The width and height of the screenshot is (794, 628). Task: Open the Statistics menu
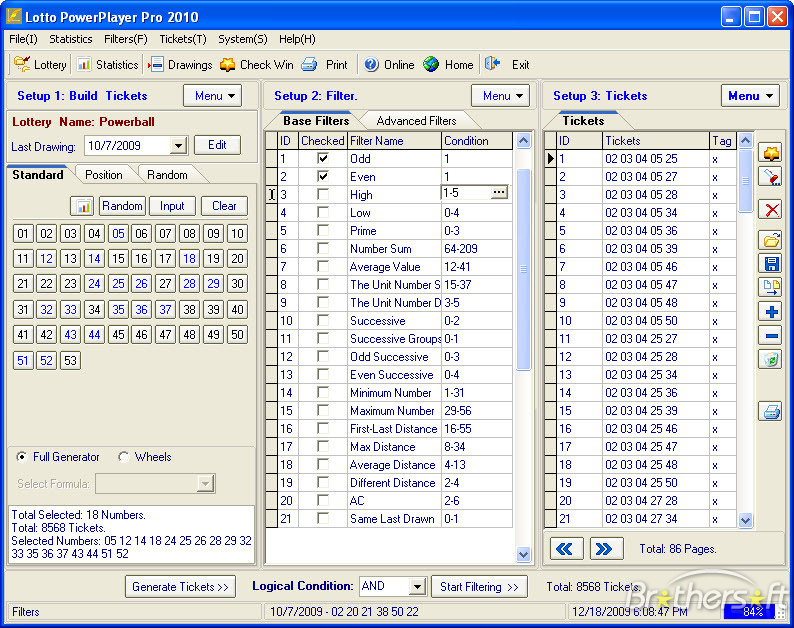[x=71, y=39]
